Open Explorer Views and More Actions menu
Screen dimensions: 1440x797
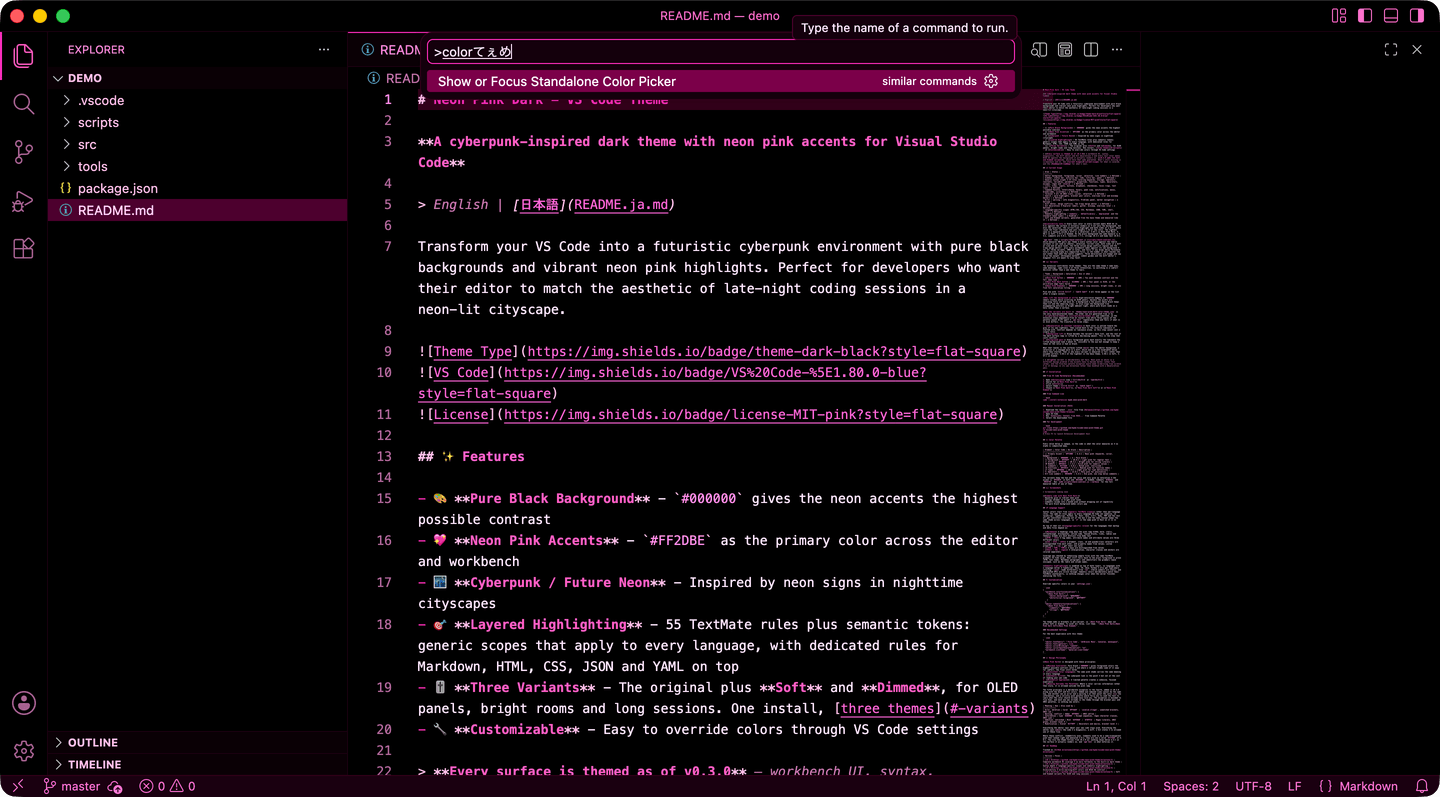(324, 49)
